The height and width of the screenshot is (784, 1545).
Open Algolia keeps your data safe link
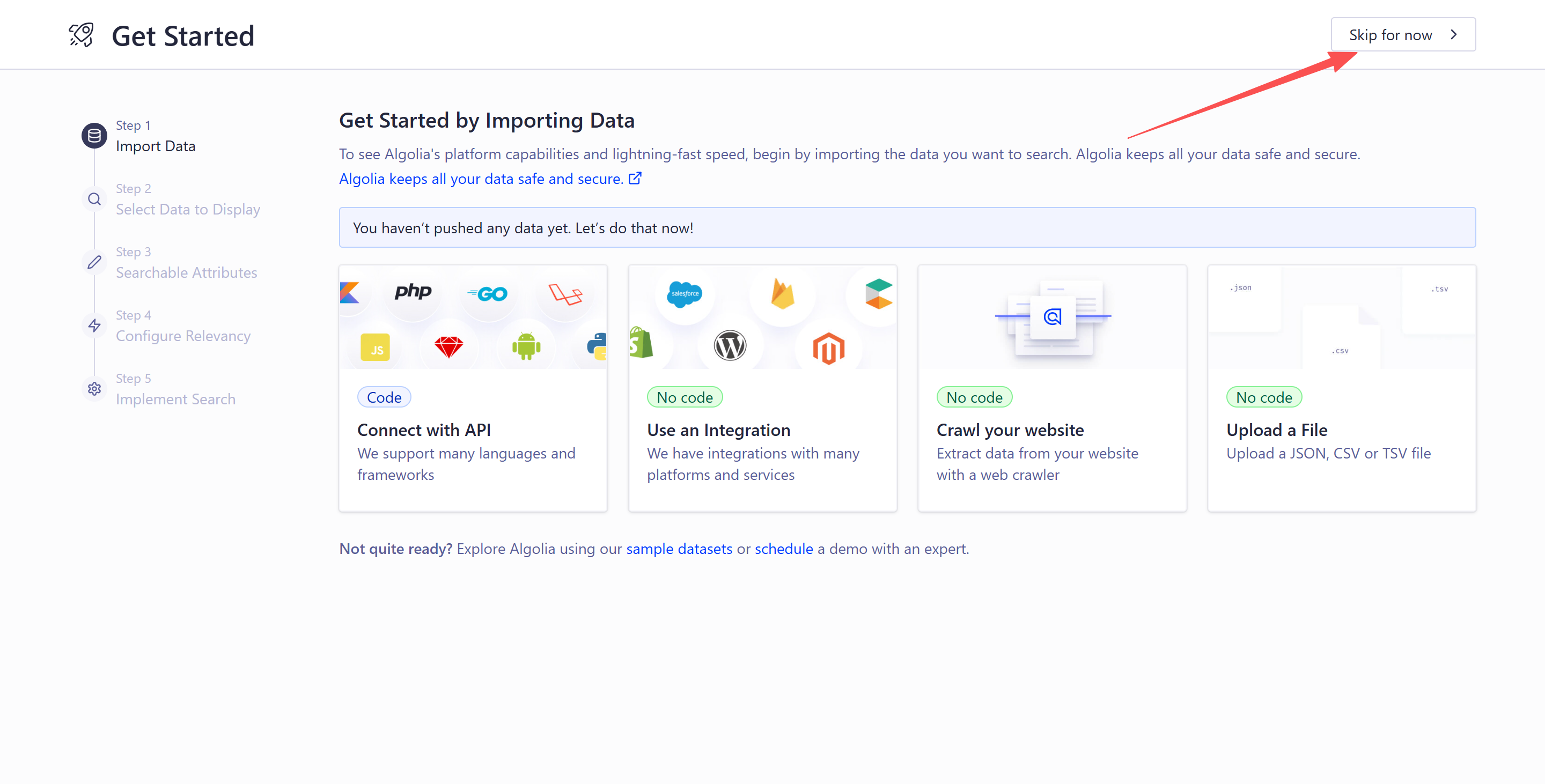click(x=481, y=179)
